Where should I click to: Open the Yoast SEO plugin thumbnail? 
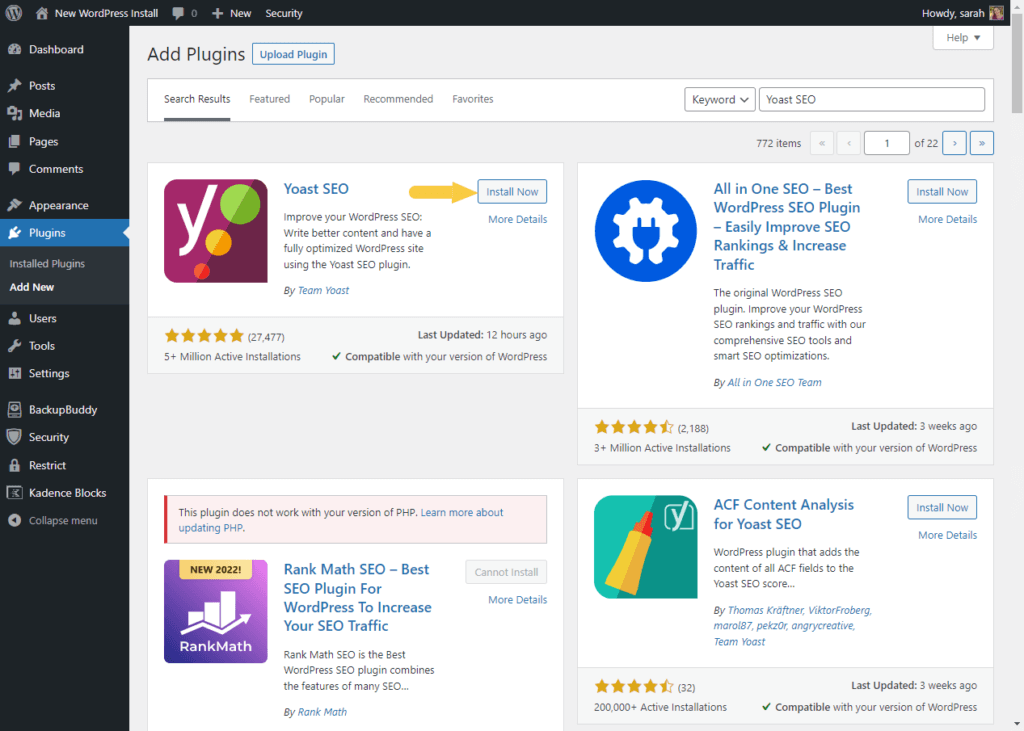tap(215, 231)
